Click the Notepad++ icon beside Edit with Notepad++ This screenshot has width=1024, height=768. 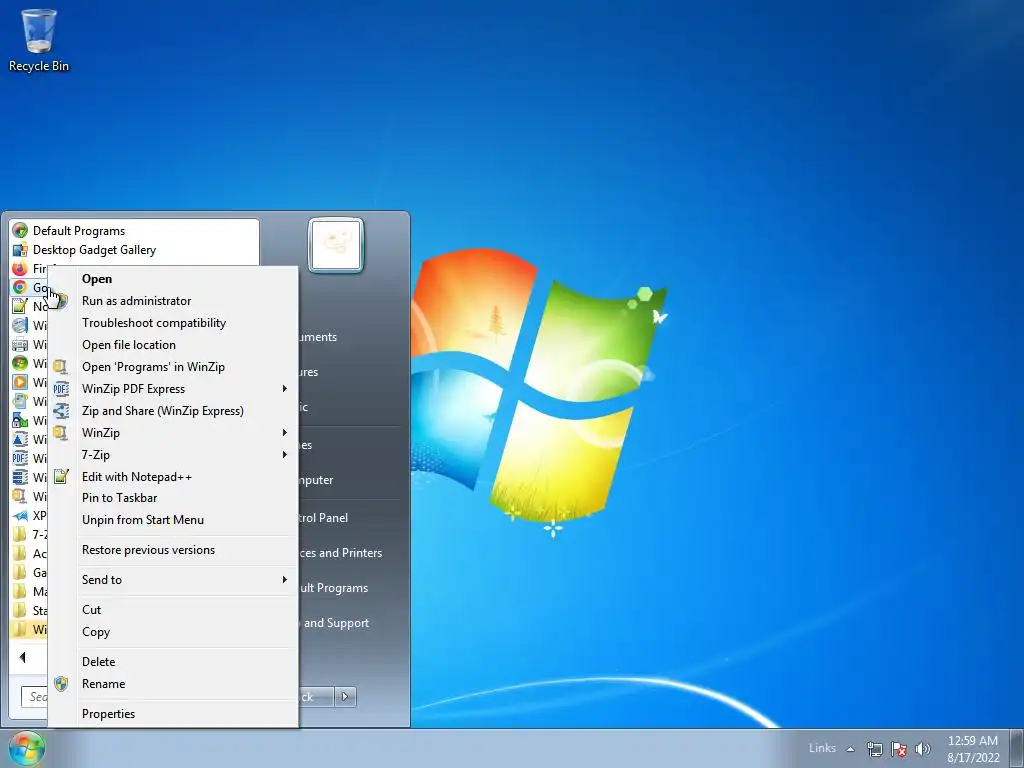pos(61,477)
